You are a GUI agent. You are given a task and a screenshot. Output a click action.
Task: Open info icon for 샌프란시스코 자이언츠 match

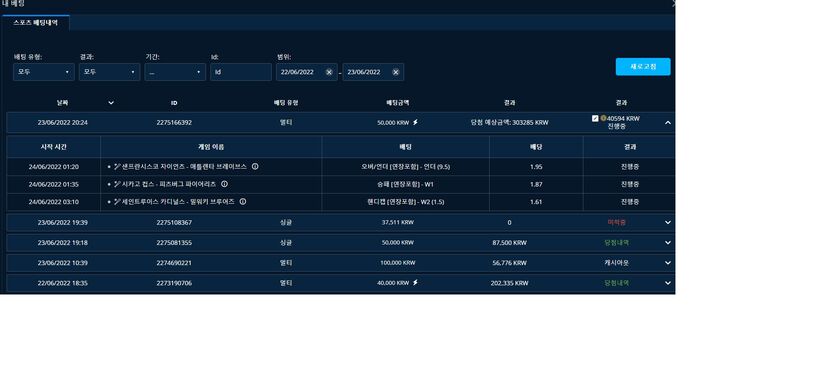255,167
